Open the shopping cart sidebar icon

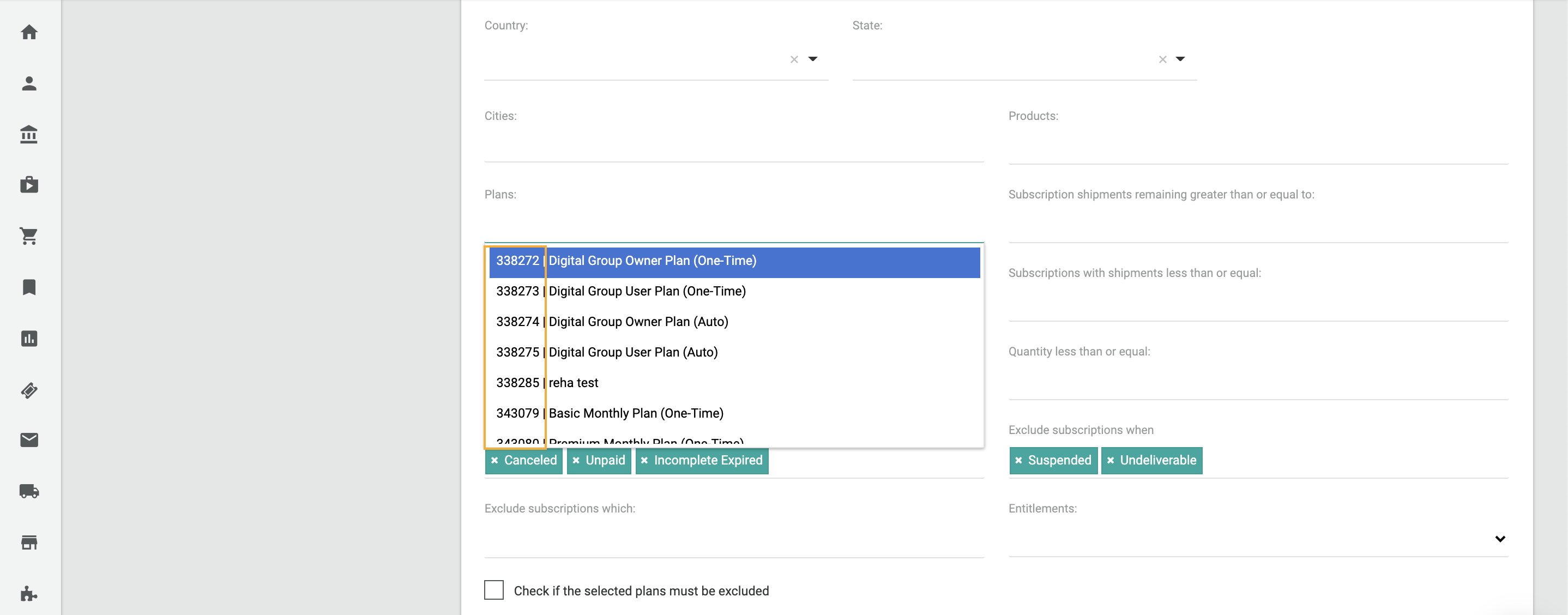click(28, 236)
